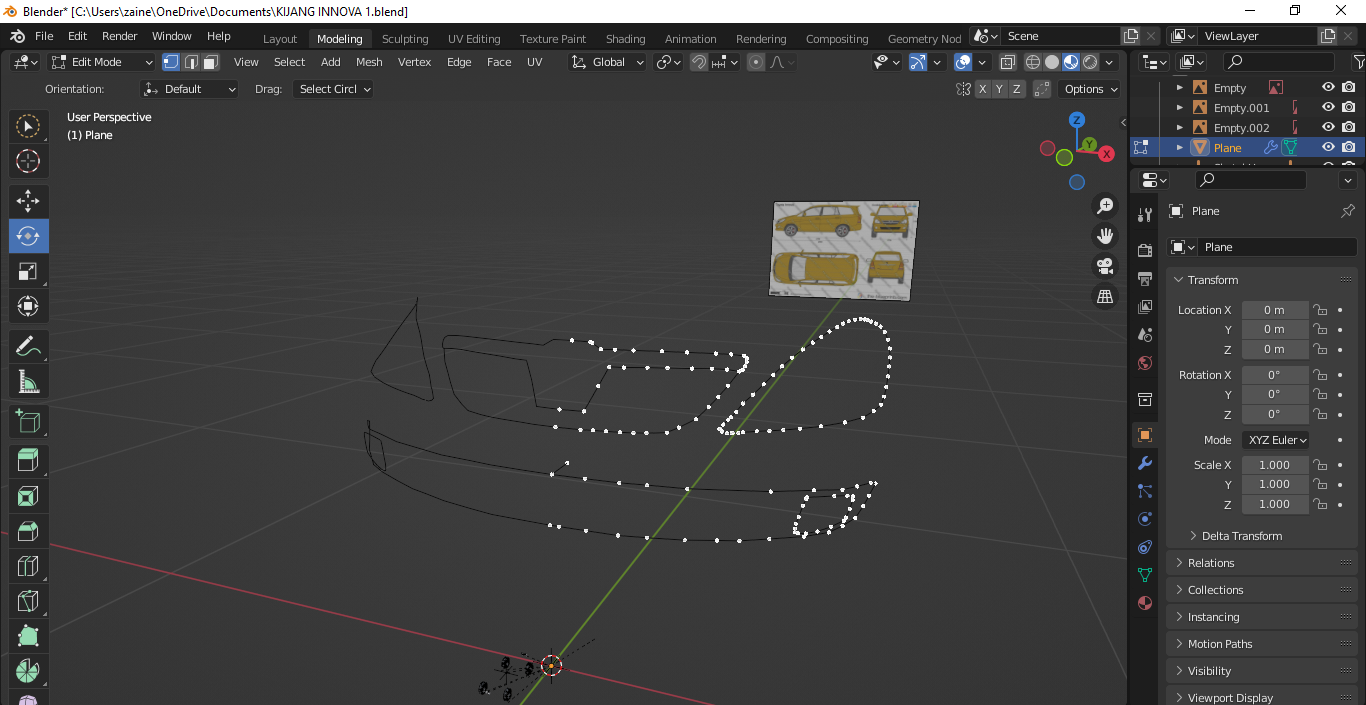Switch to the Sculpting workspace tab
The height and width of the screenshot is (705, 1366).
click(405, 39)
